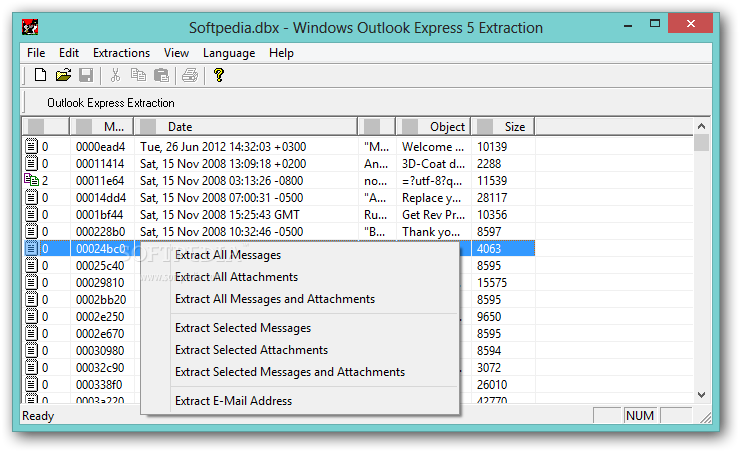
Task: Click message icon in row 00025c40
Action: [x=31, y=265]
